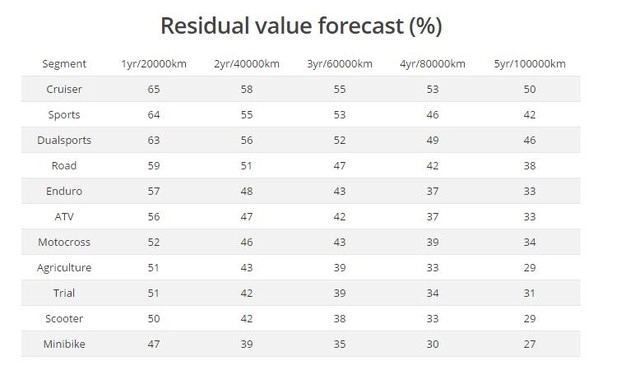Select the ATV segment label

(64, 217)
